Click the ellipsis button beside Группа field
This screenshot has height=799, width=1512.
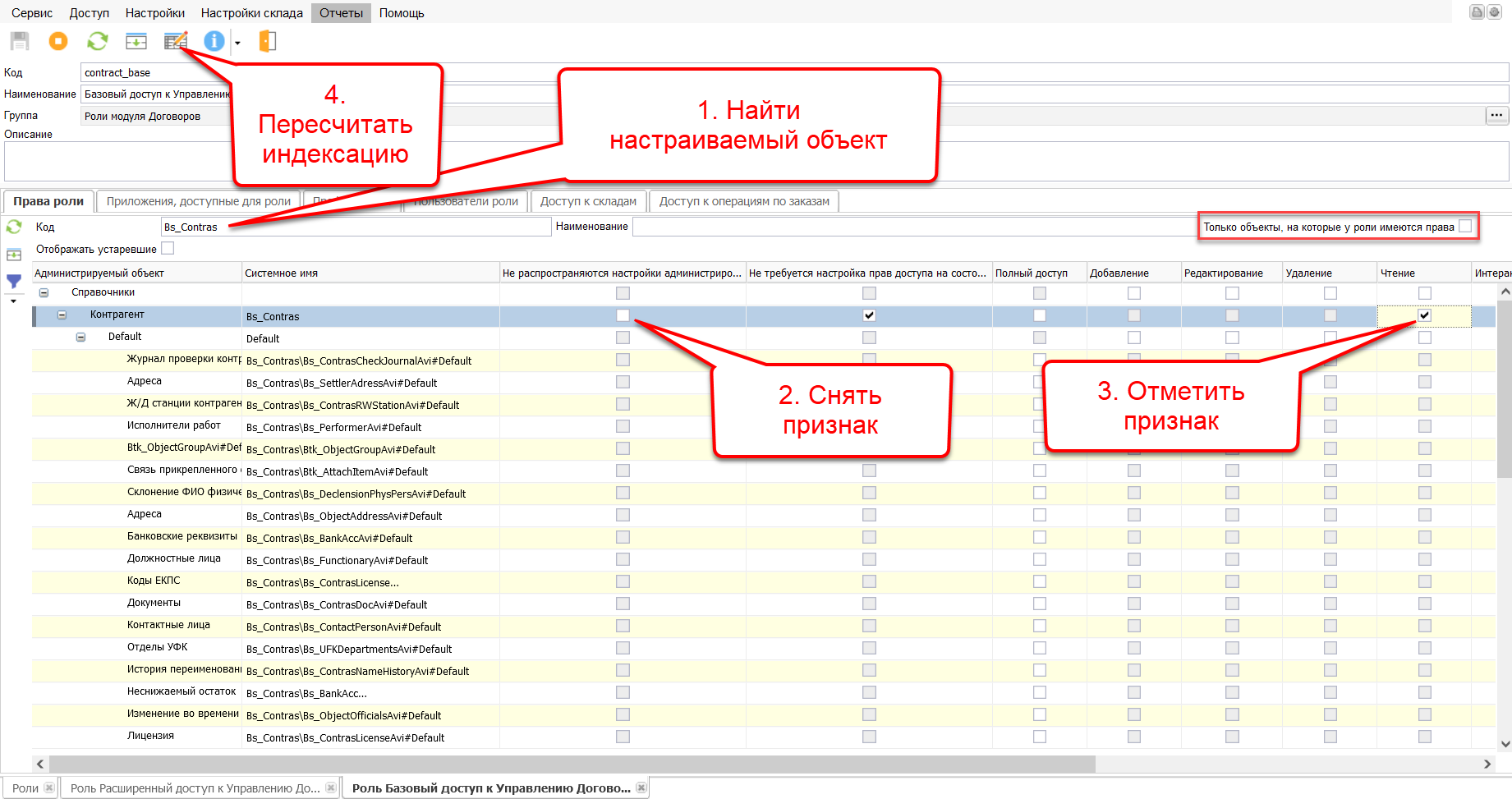coord(1496,116)
